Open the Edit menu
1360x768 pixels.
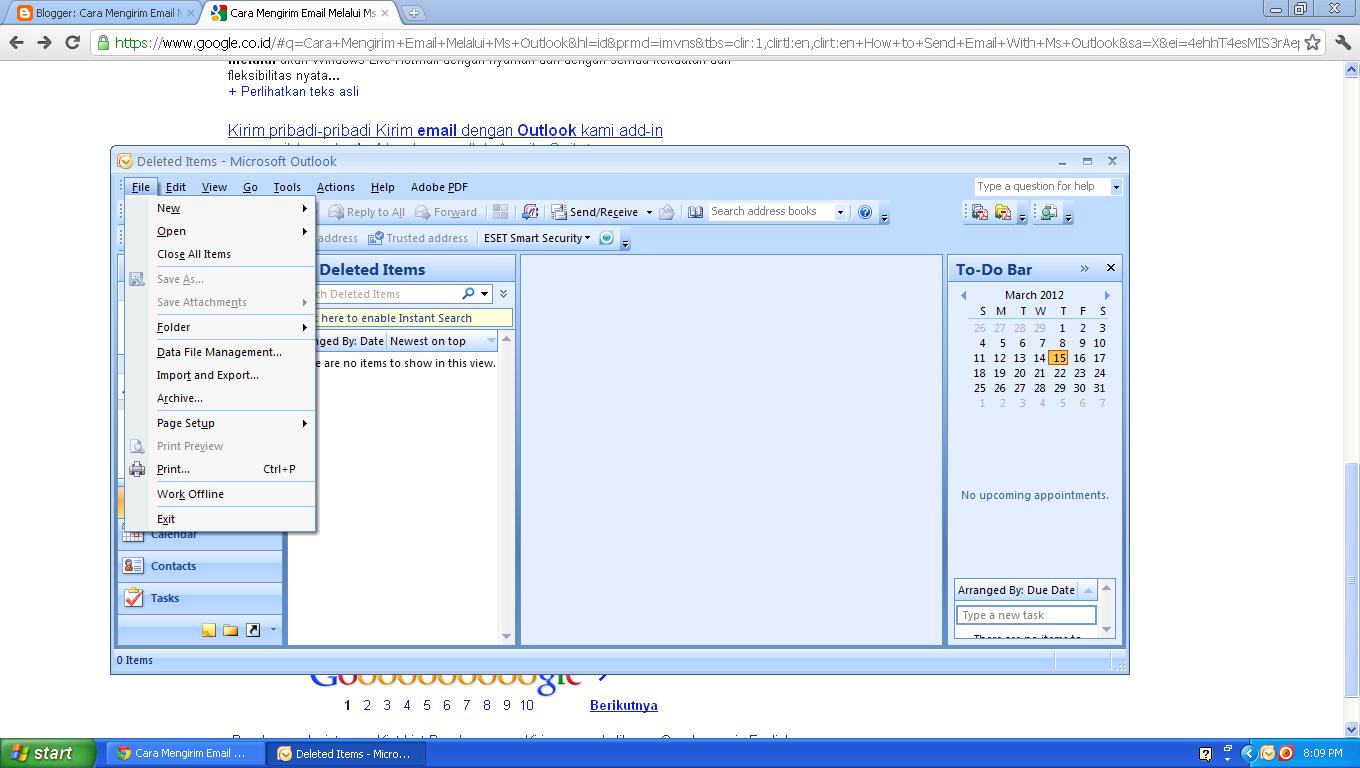point(176,187)
